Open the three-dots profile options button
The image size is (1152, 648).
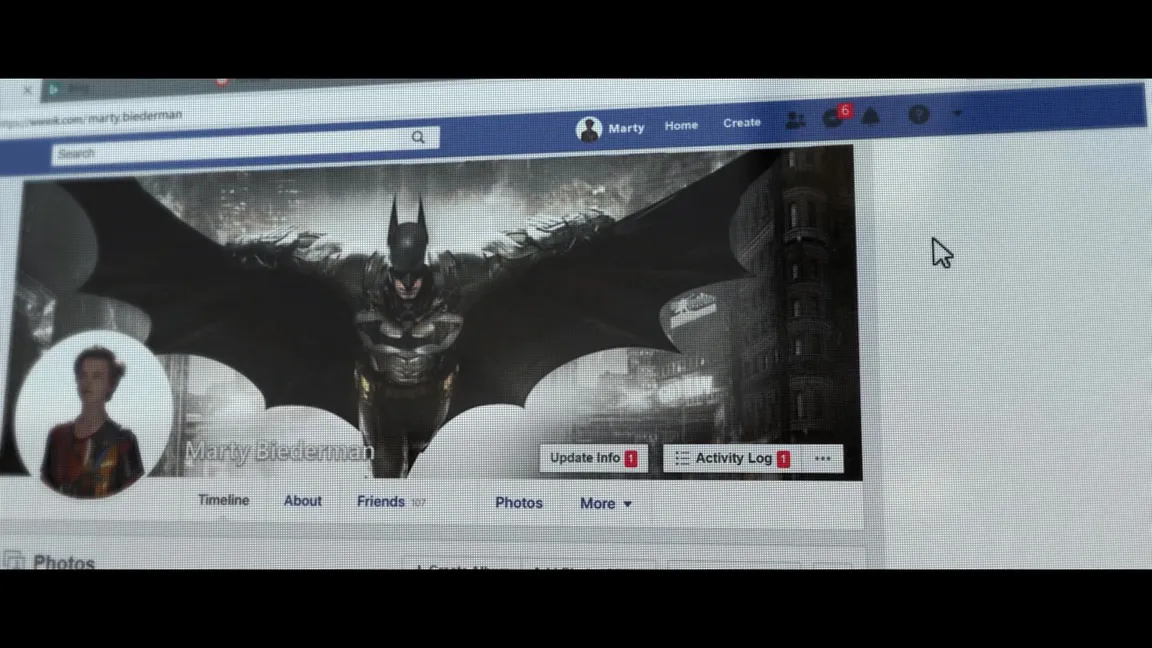[822, 458]
